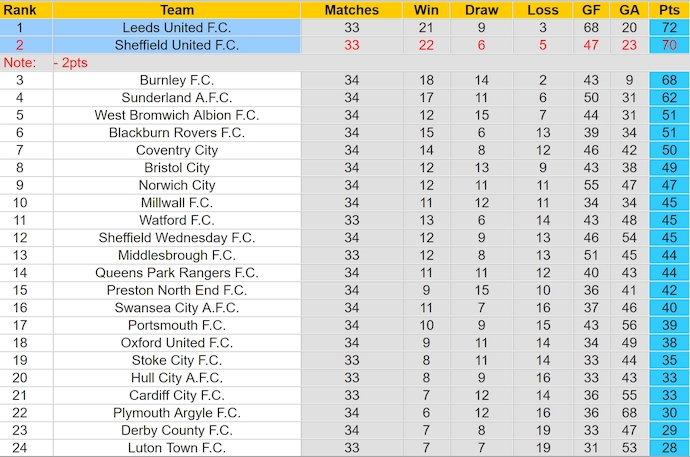Open the Plymouth Argyle F.C. entry
Image resolution: width=690 pixels, height=457 pixels.
[x=177, y=412]
